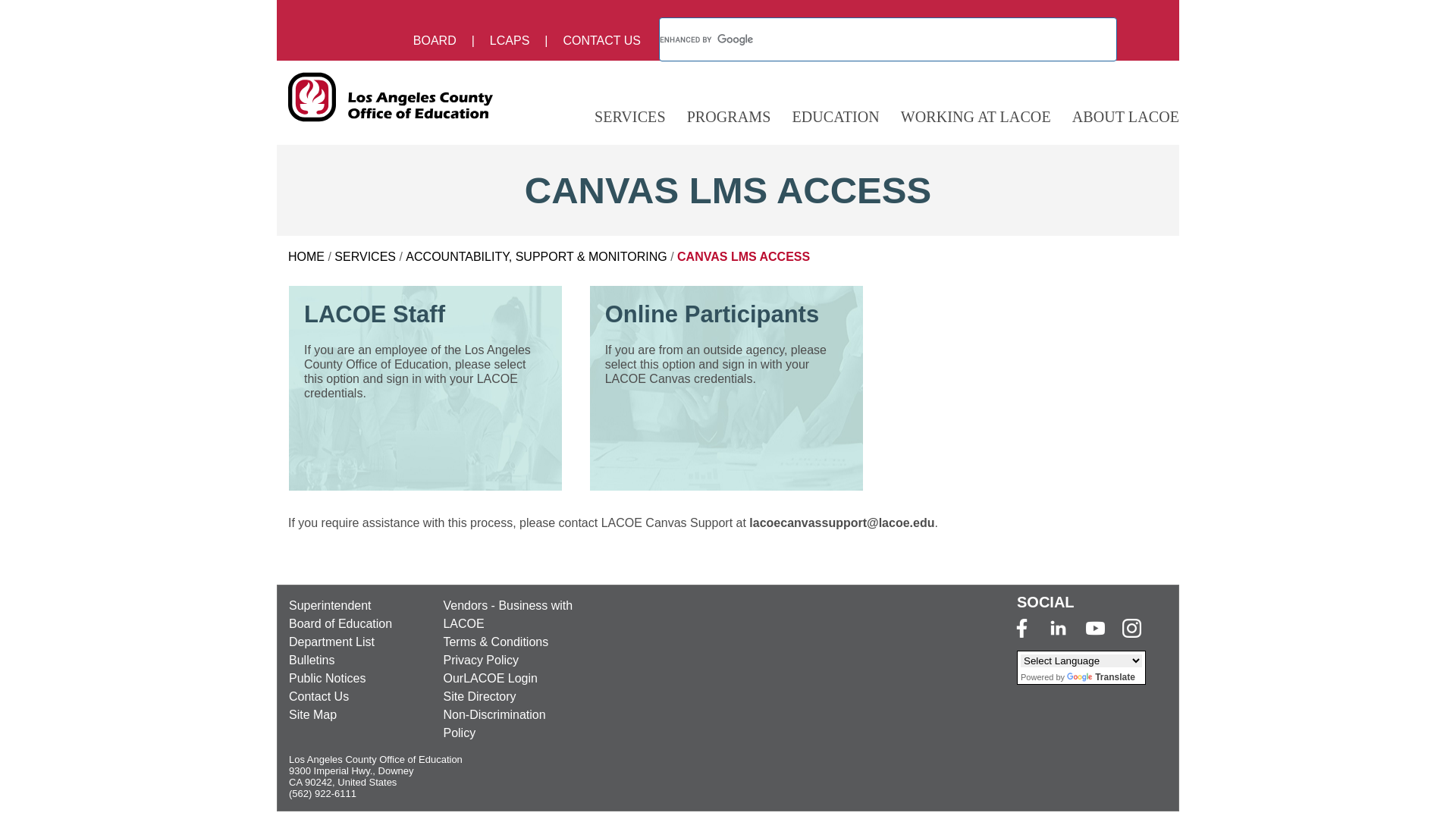Open the WORKING AT LACOE menu
The image size is (1456, 819).
click(x=975, y=117)
